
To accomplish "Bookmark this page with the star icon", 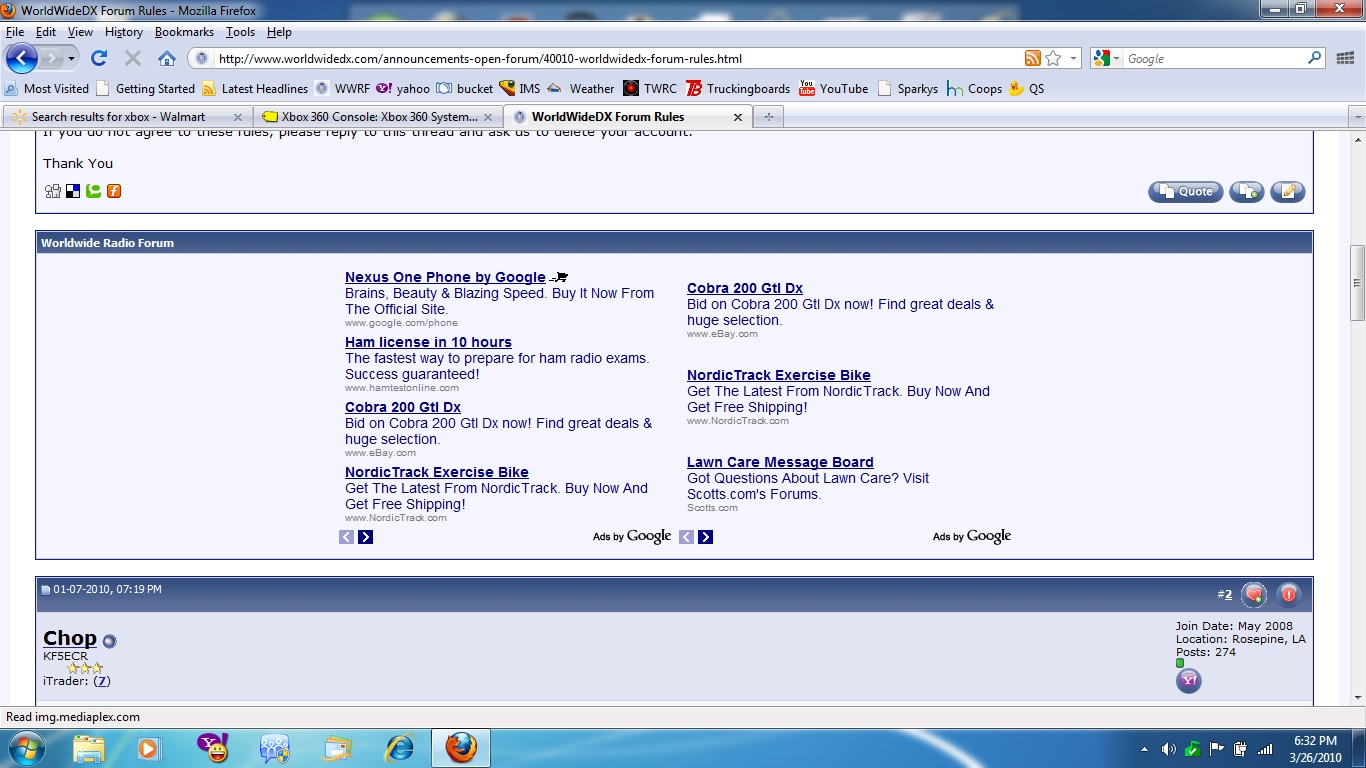I will pos(1053,59).
